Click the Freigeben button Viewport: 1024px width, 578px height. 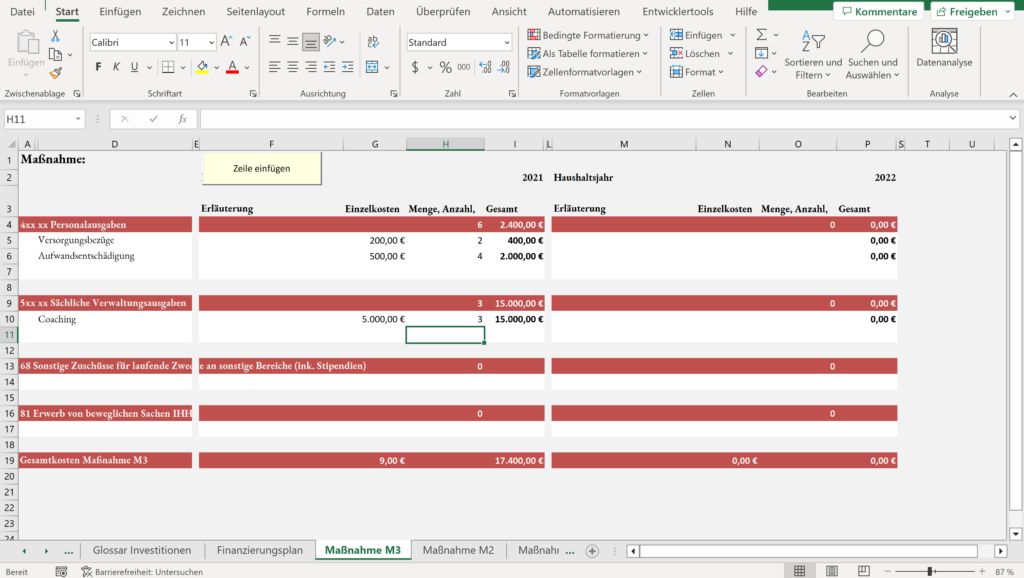pos(970,11)
